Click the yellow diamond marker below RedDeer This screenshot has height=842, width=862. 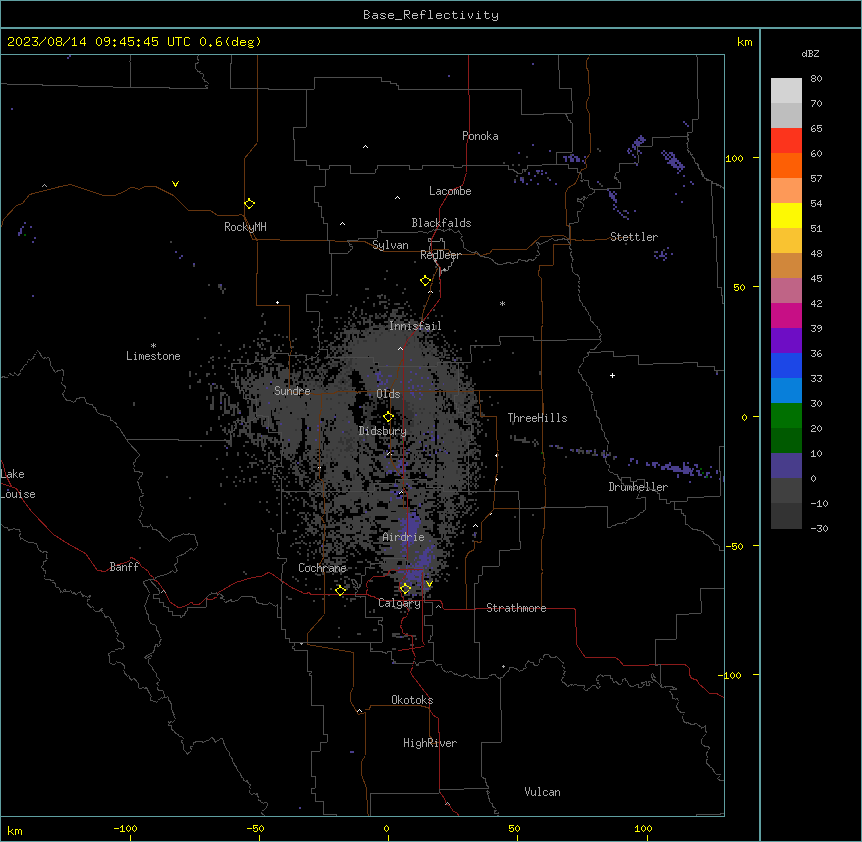click(x=426, y=281)
